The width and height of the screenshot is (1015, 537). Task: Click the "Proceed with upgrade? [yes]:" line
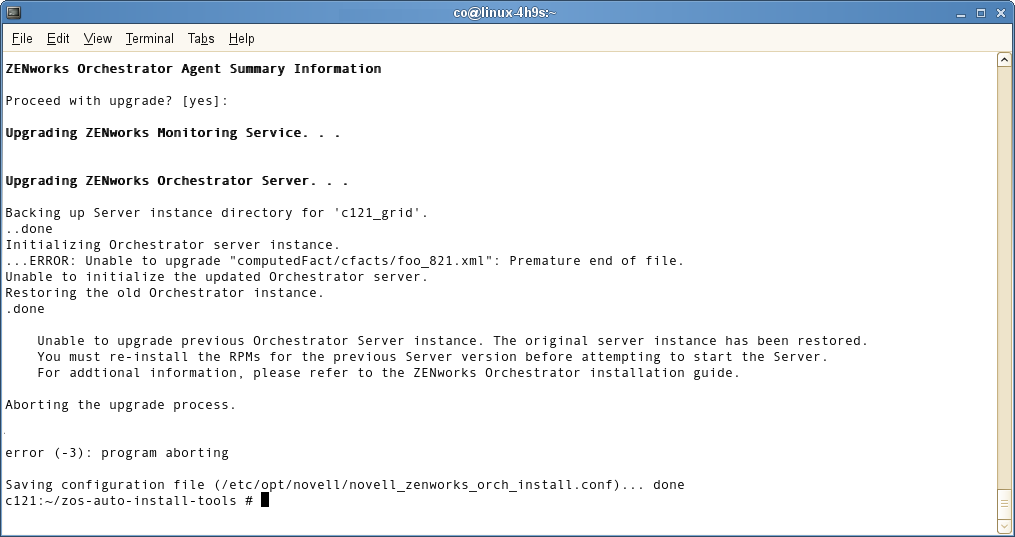click(x=117, y=100)
